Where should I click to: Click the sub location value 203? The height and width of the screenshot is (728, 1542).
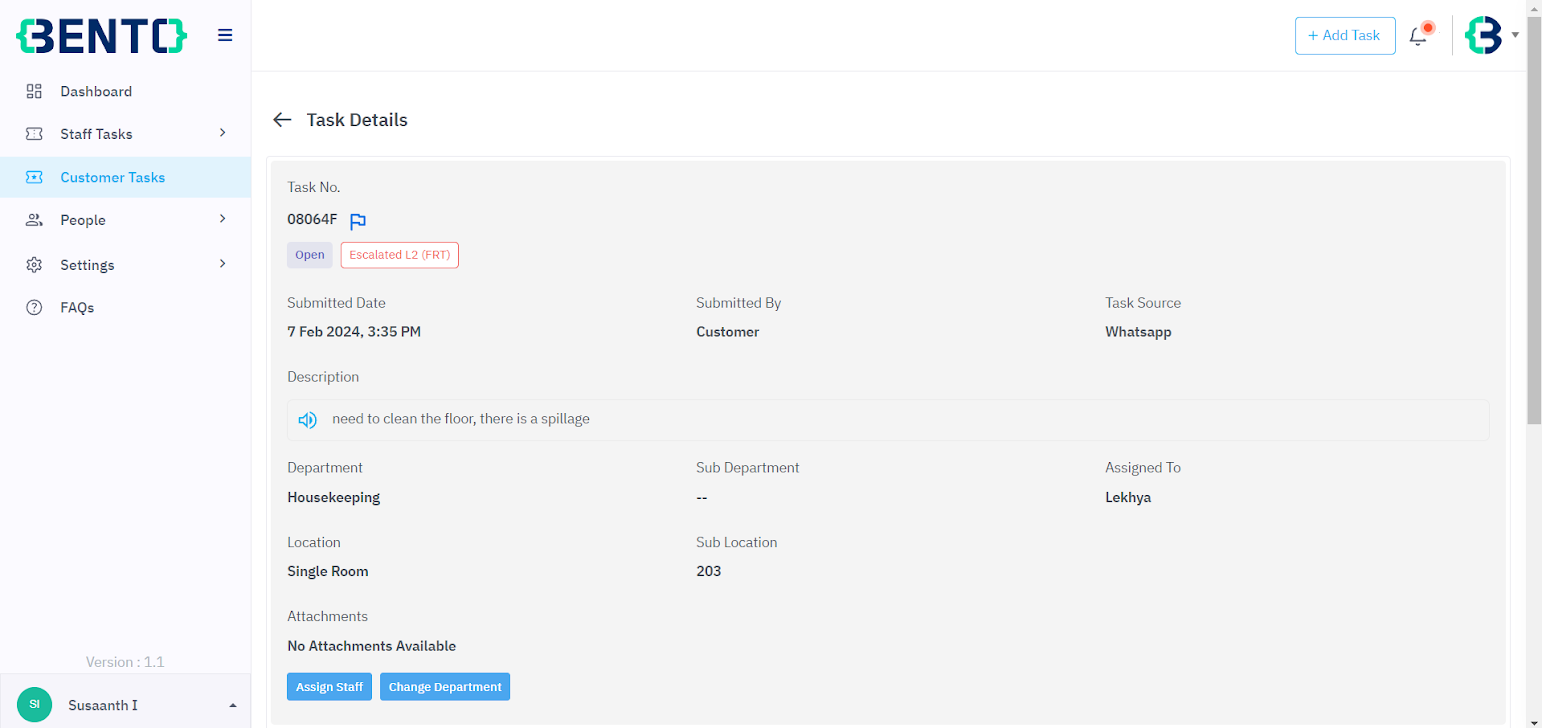709,572
